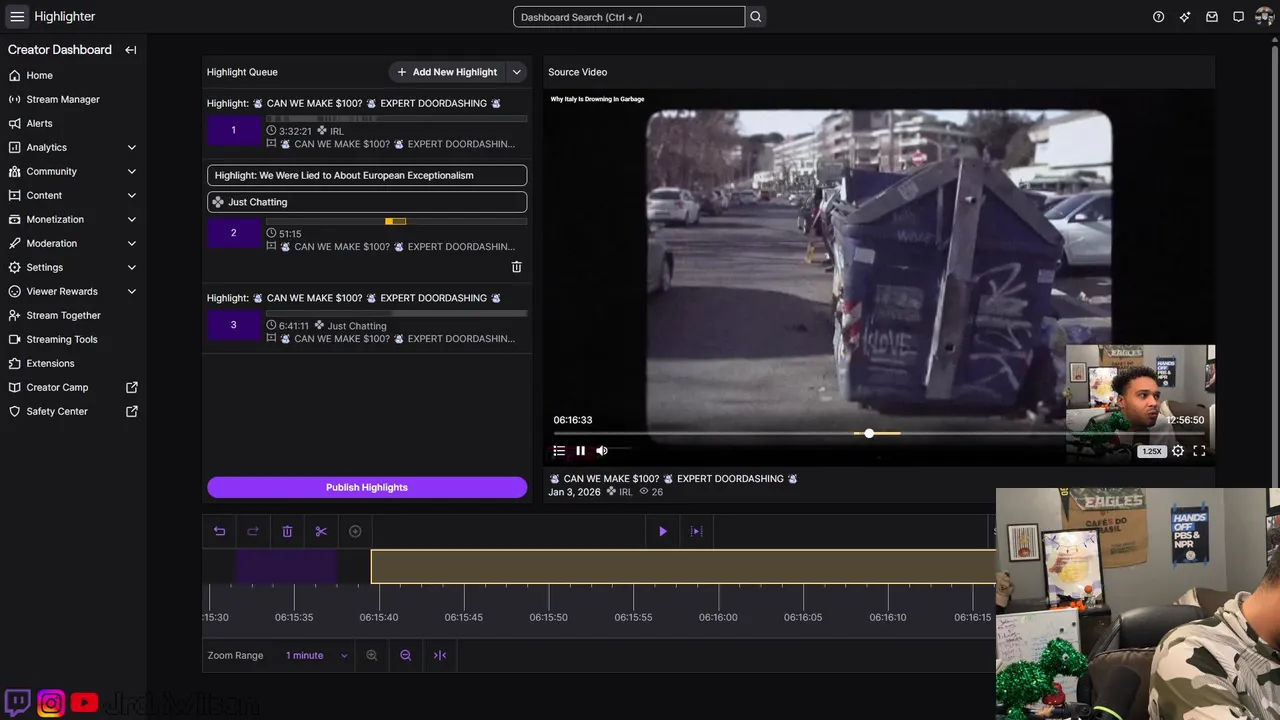1280x720 pixels.
Task: Delete segment with timeline trash icon
Action: coord(287,531)
